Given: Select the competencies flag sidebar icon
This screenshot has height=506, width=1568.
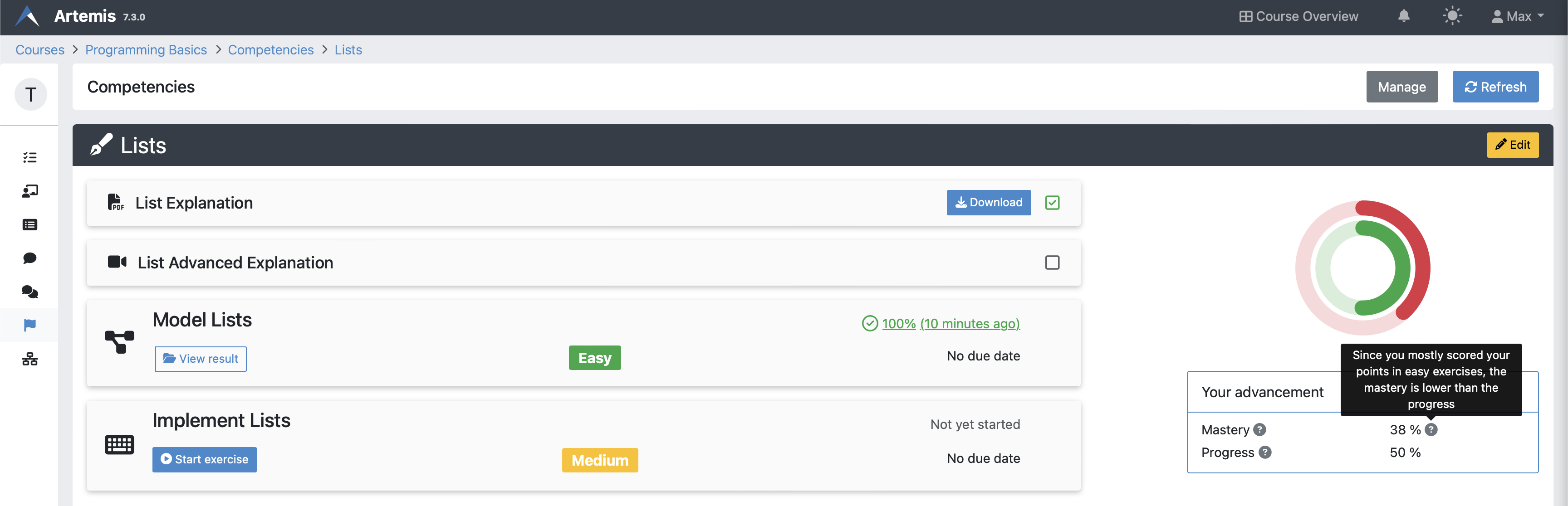Looking at the screenshot, I should click(30, 325).
